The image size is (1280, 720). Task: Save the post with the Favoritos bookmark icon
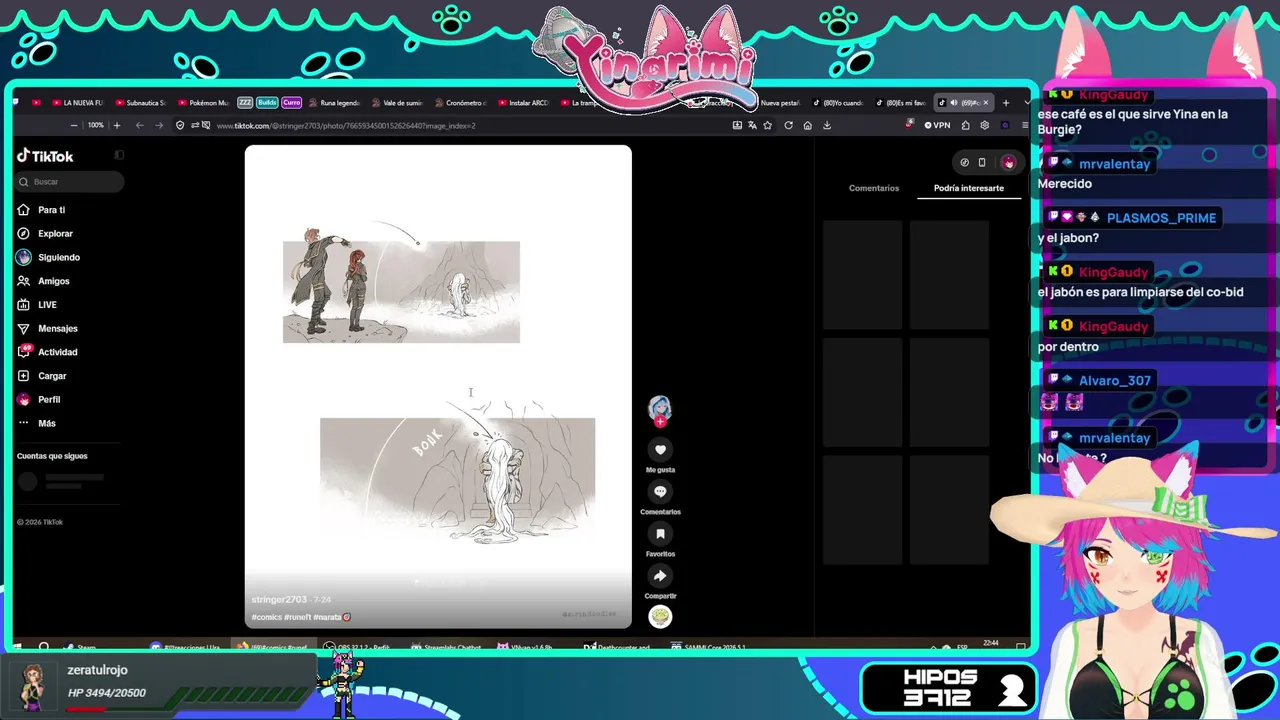coord(660,534)
